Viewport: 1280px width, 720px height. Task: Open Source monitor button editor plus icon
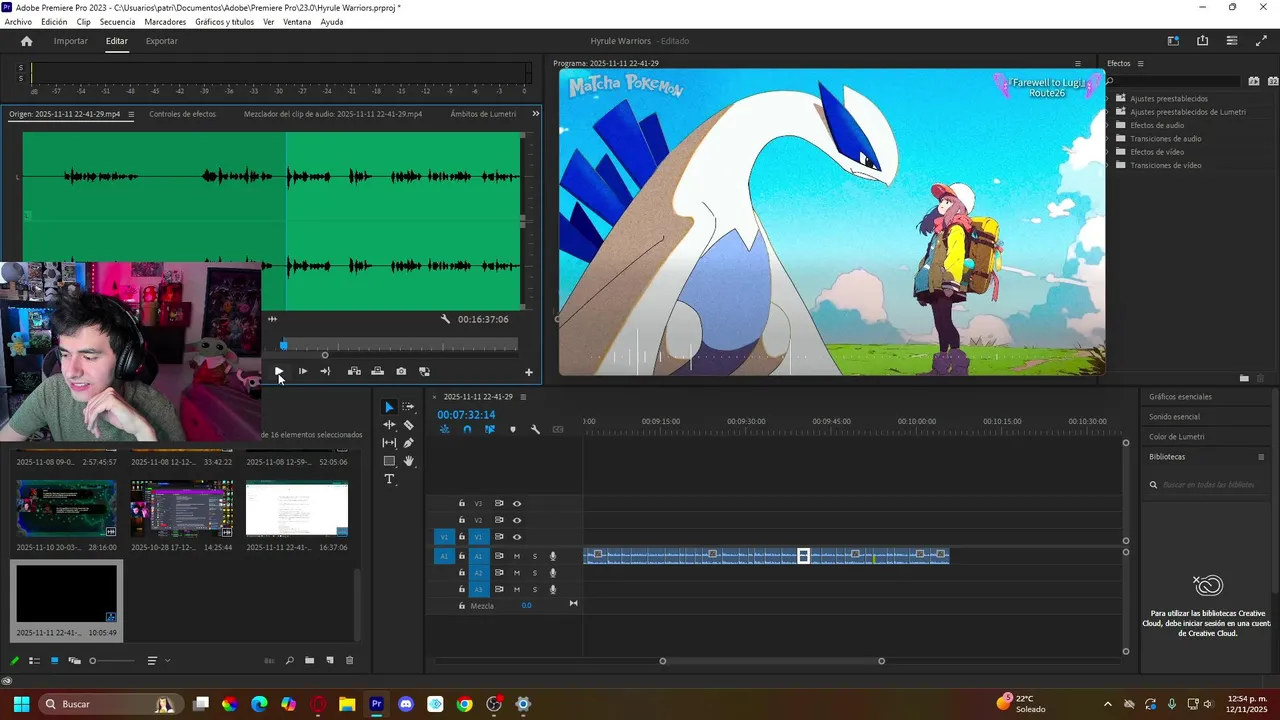tap(529, 372)
